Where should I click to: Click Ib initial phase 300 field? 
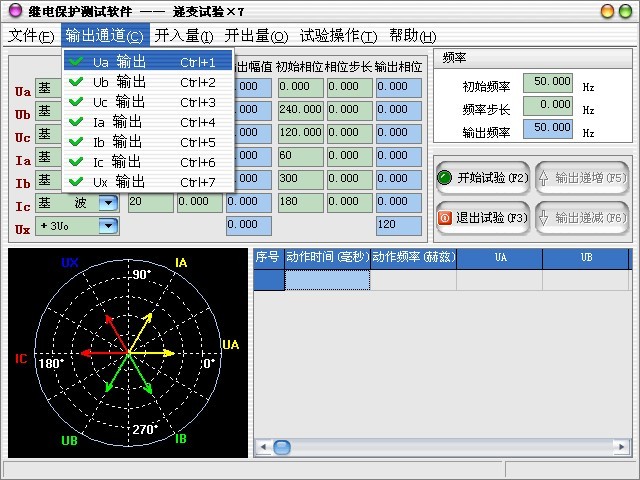[301, 180]
